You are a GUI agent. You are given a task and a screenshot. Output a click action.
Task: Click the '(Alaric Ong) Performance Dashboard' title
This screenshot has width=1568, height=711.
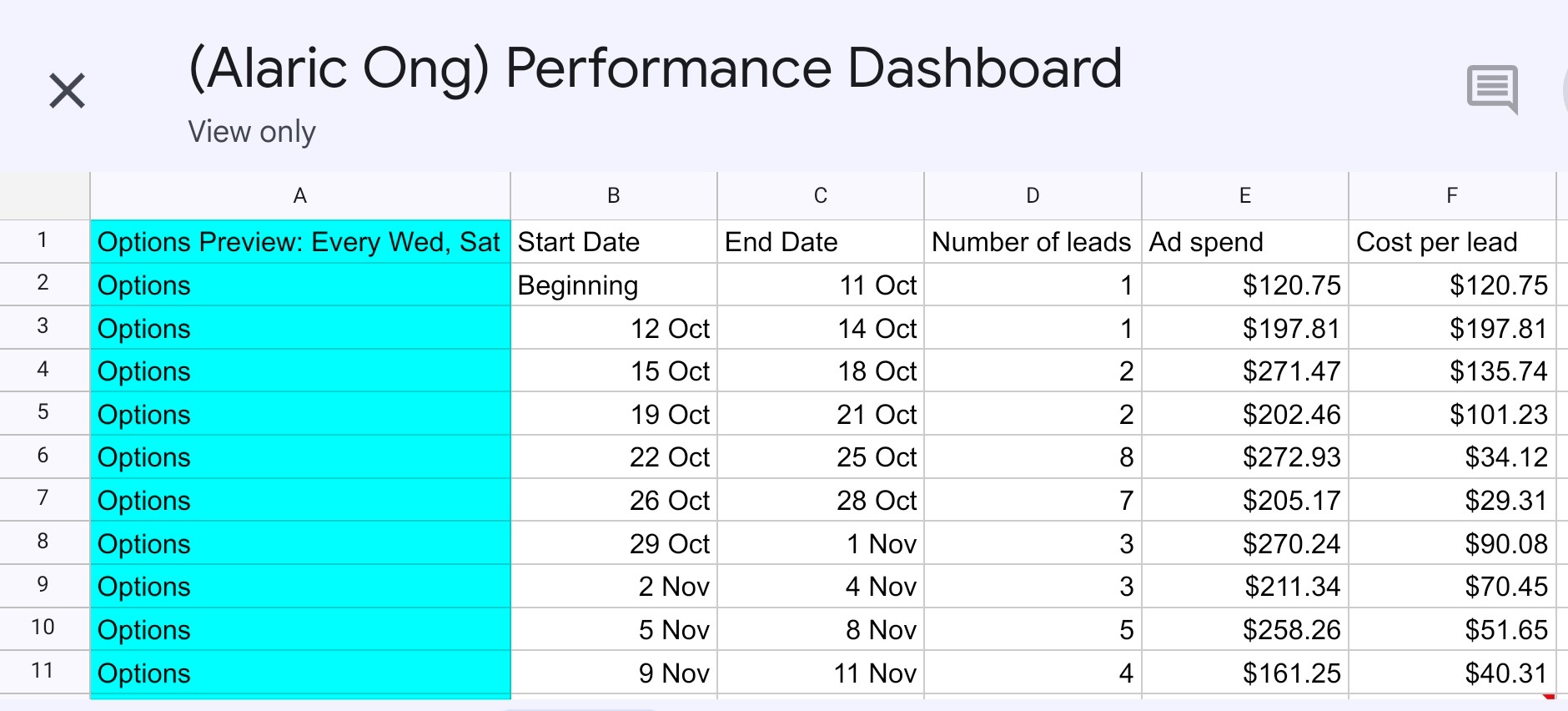coord(656,68)
